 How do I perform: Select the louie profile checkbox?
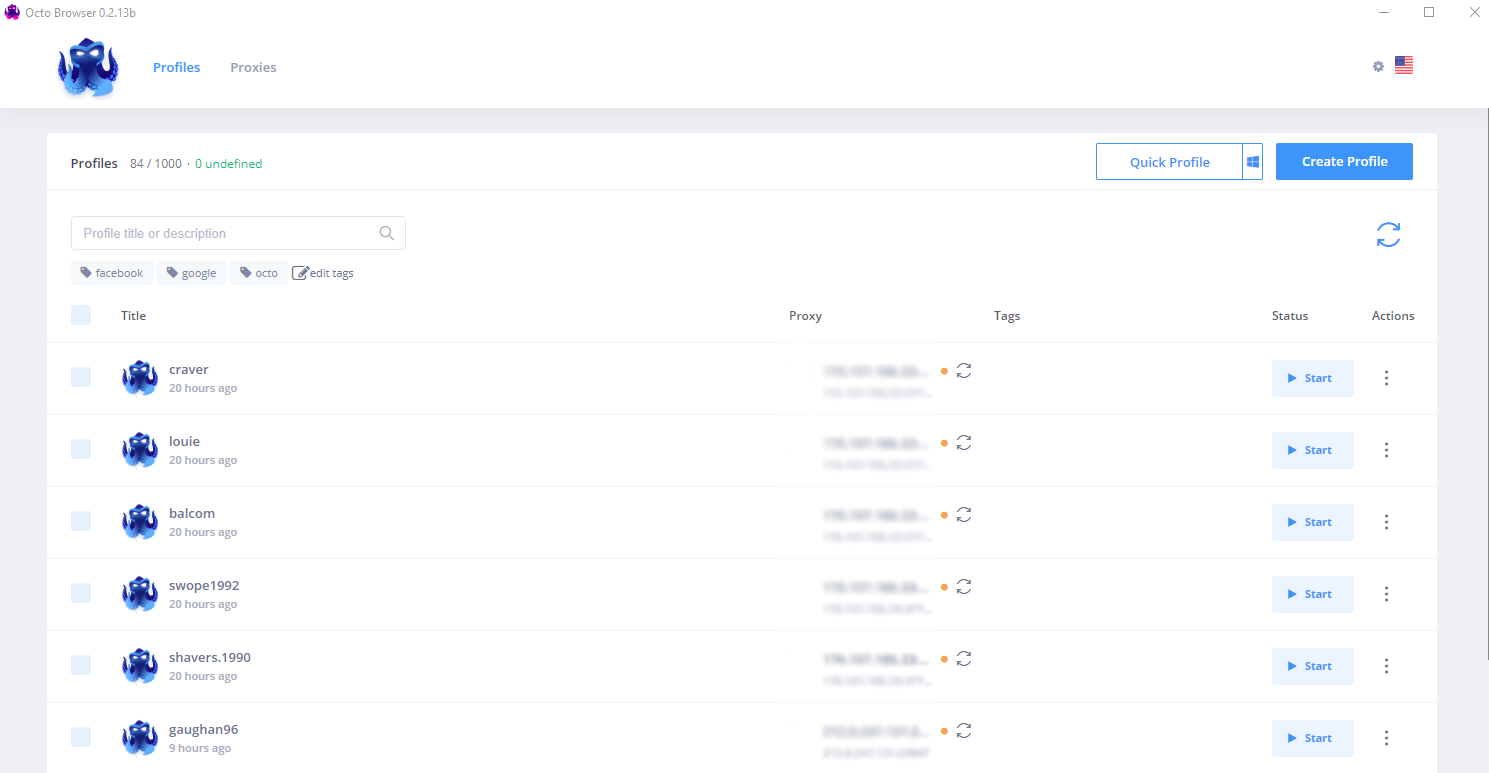coord(81,449)
